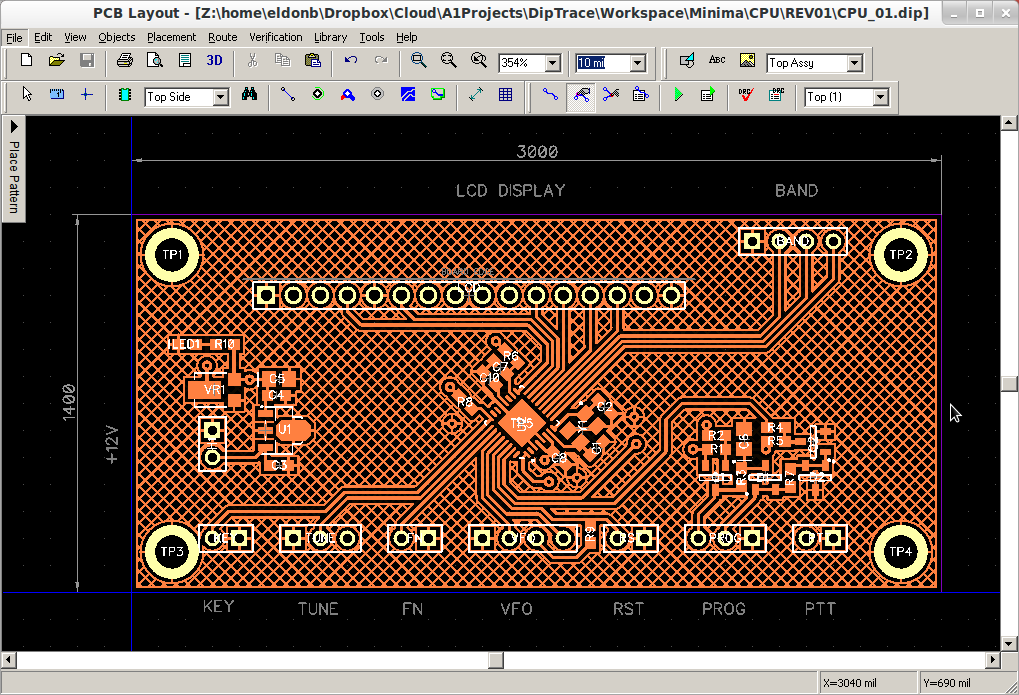
Task: Click the Unroute Trace tool icon
Action: (611, 94)
